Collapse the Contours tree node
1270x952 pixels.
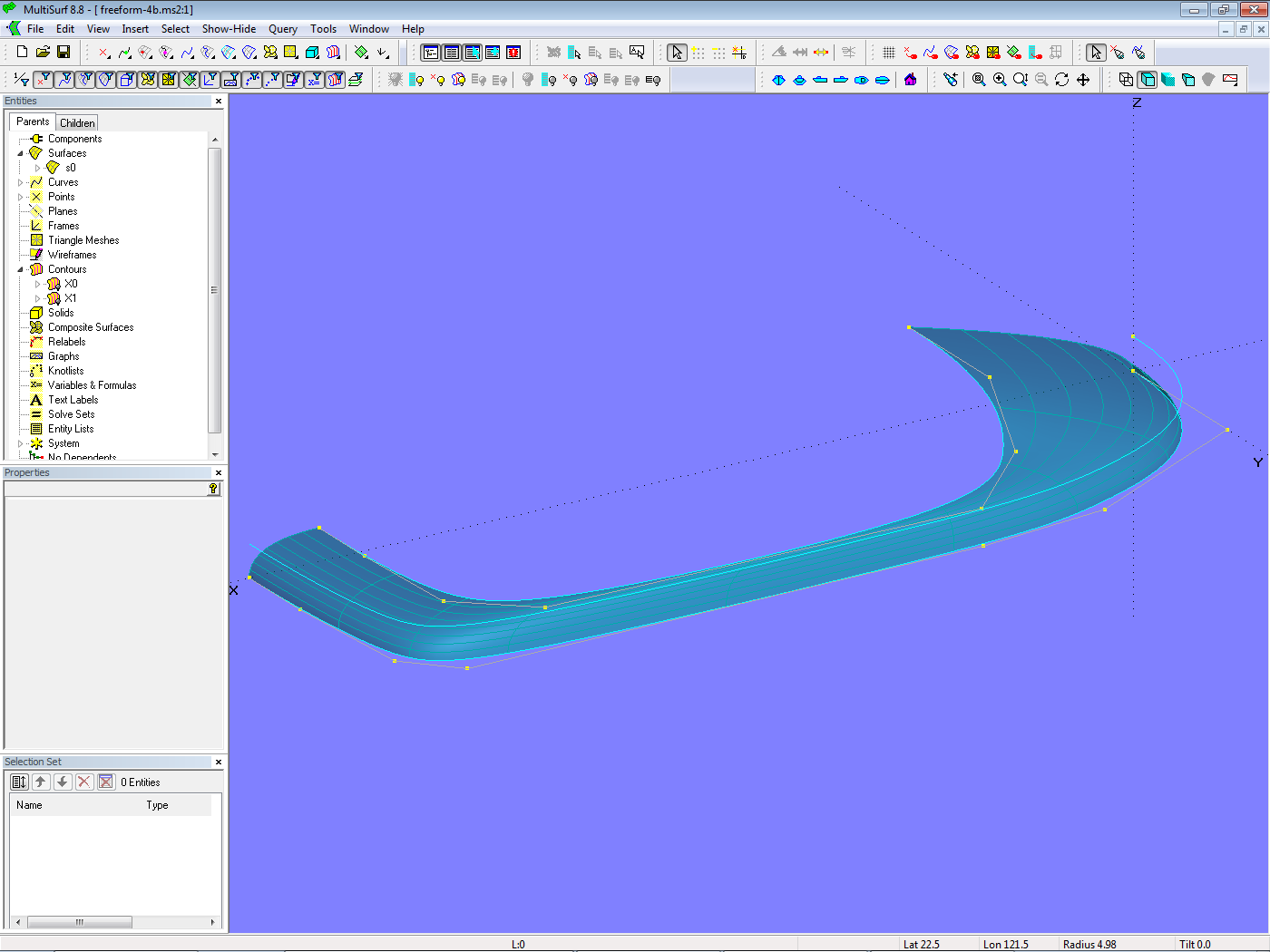[21, 269]
